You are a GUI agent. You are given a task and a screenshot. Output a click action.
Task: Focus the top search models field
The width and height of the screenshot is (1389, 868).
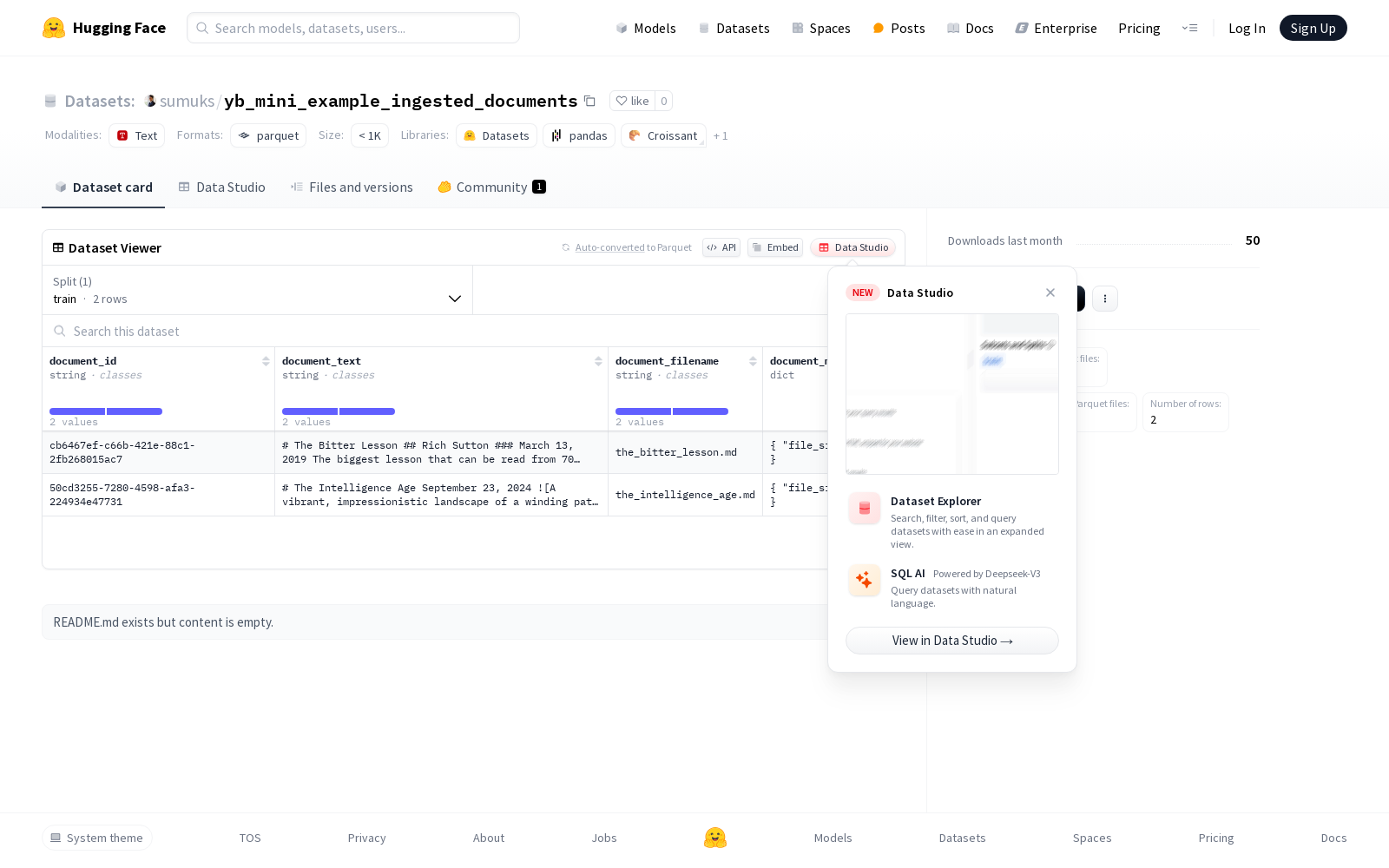tap(353, 28)
